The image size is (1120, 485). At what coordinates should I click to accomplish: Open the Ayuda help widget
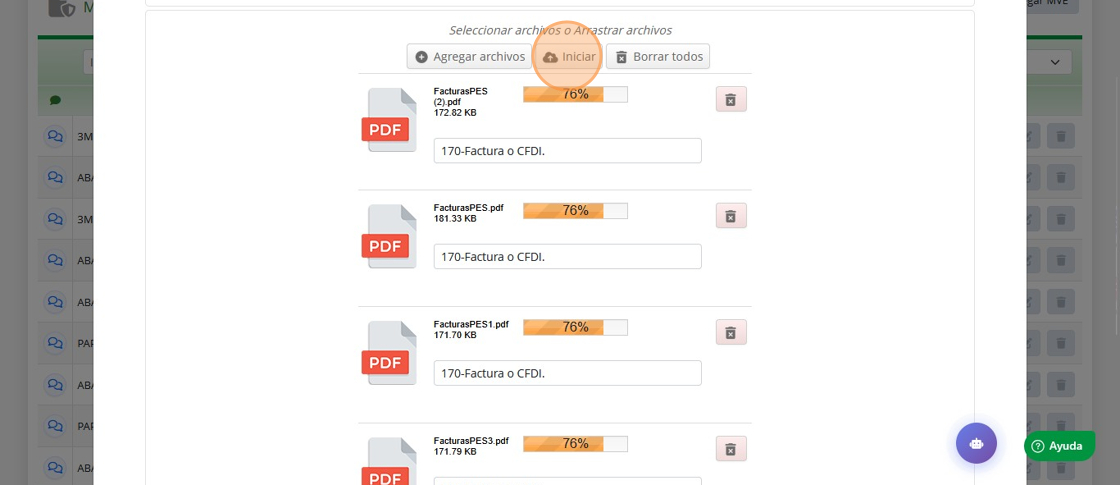click(1059, 446)
